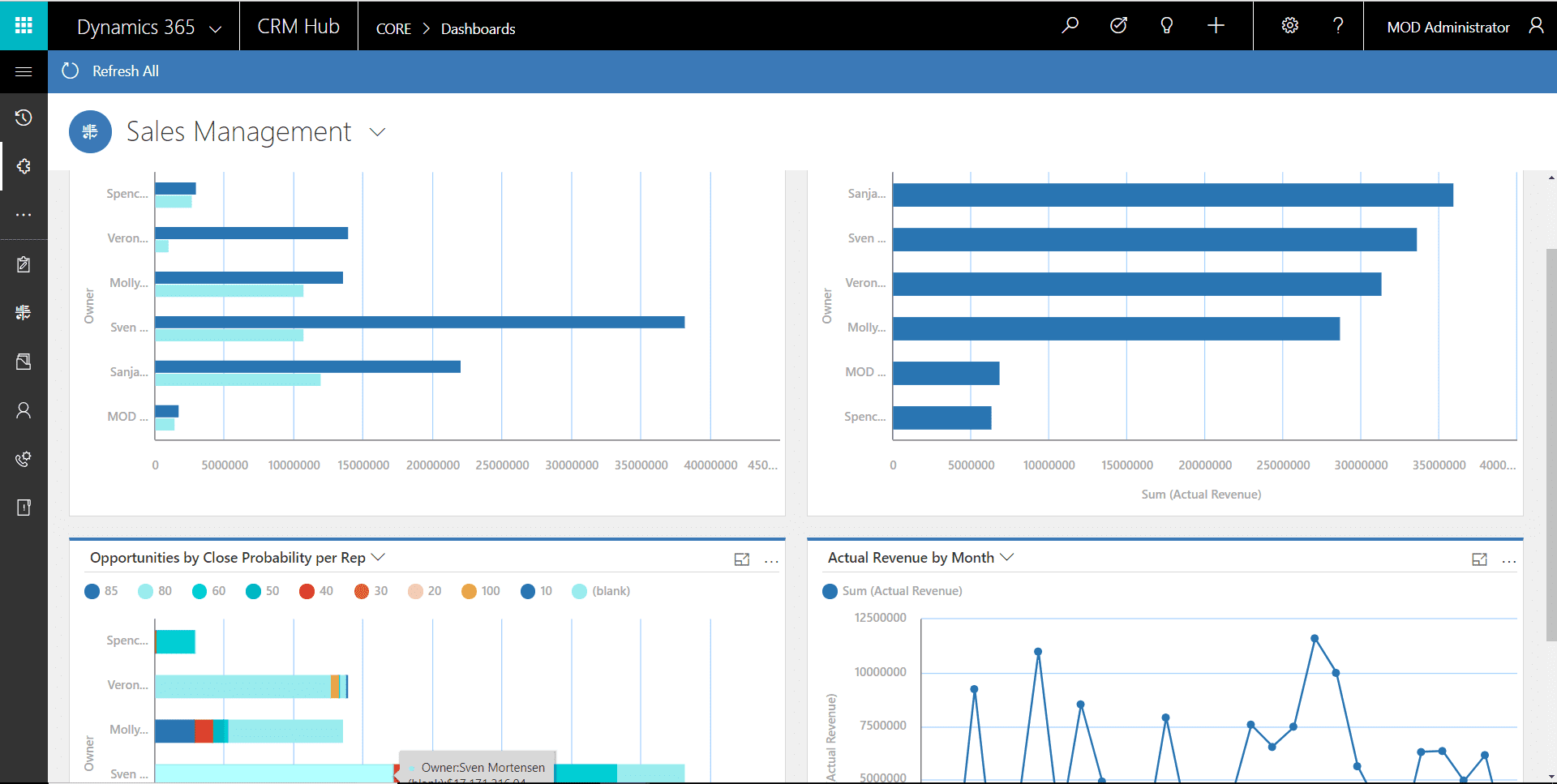This screenshot has width=1557, height=784.
Task: Collapse the sidebar with the hamburger menu
Action: click(x=24, y=71)
